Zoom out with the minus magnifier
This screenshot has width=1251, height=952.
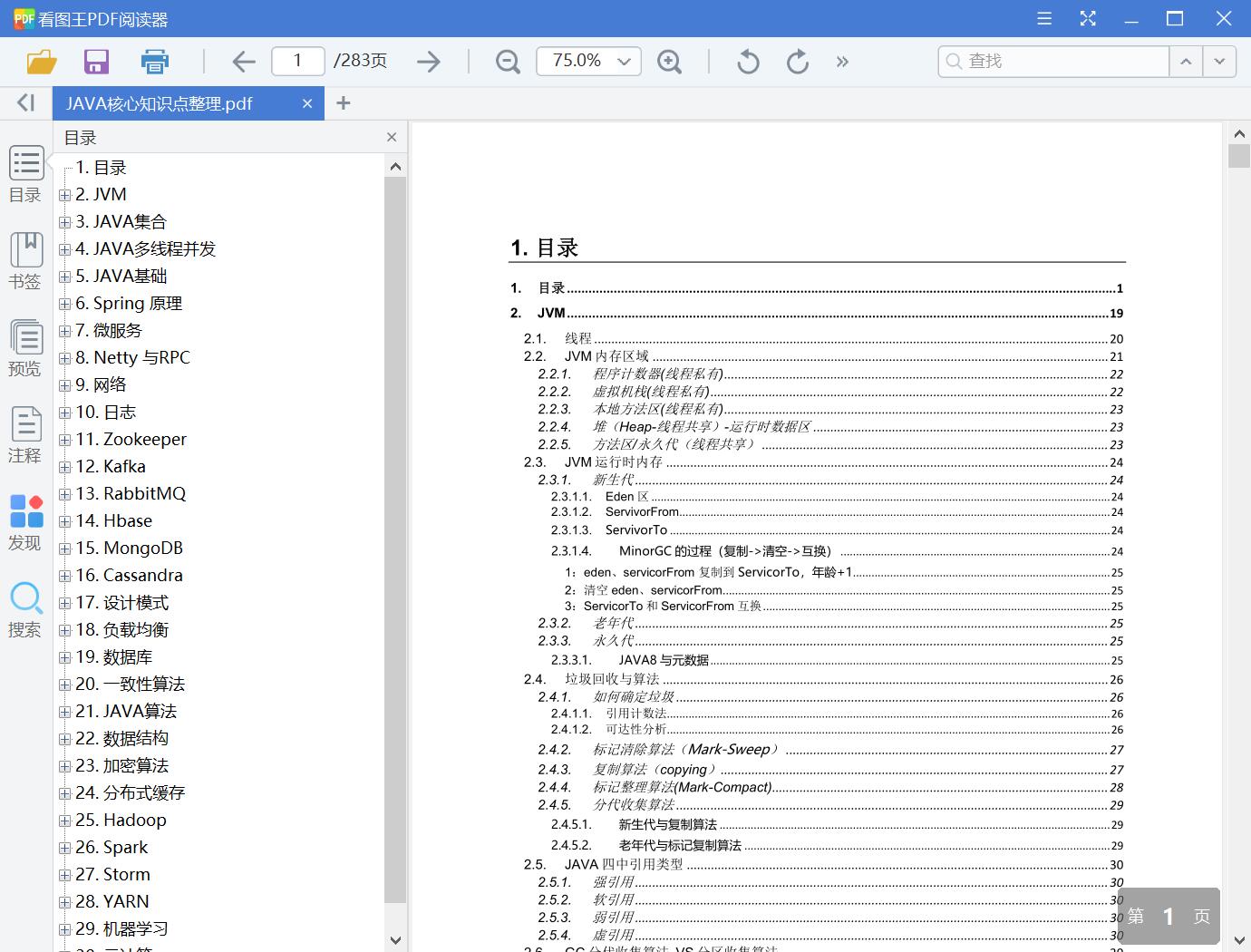point(508,62)
